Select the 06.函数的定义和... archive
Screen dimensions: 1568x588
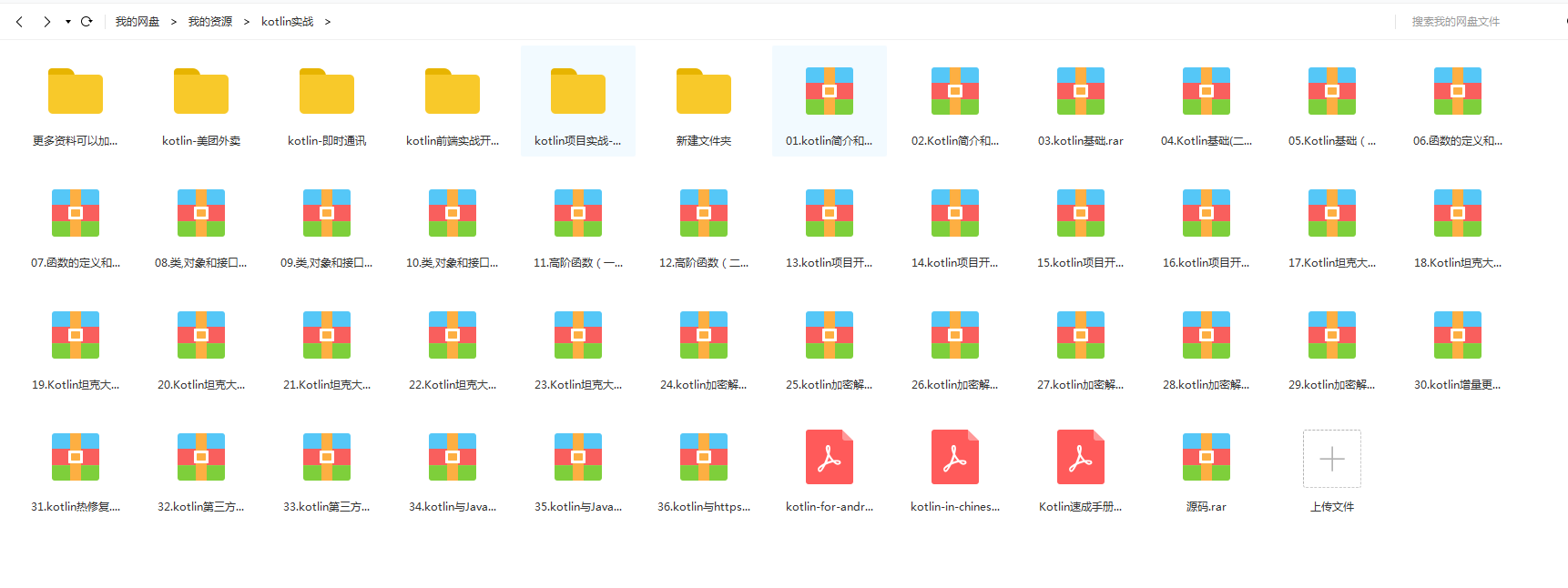pyautogui.click(x=1458, y=91)
